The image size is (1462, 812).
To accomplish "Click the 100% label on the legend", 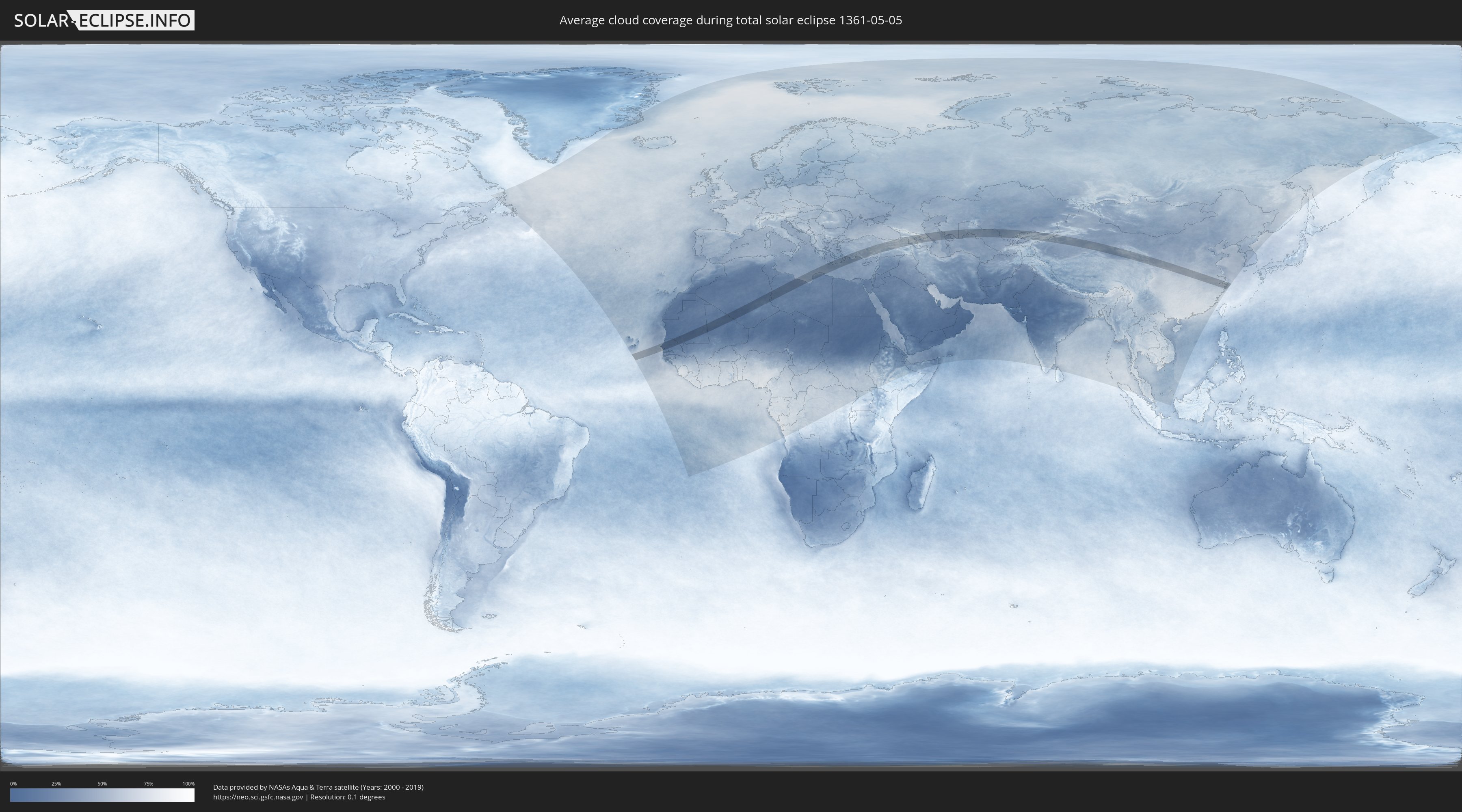I will (x=188, y=784).
